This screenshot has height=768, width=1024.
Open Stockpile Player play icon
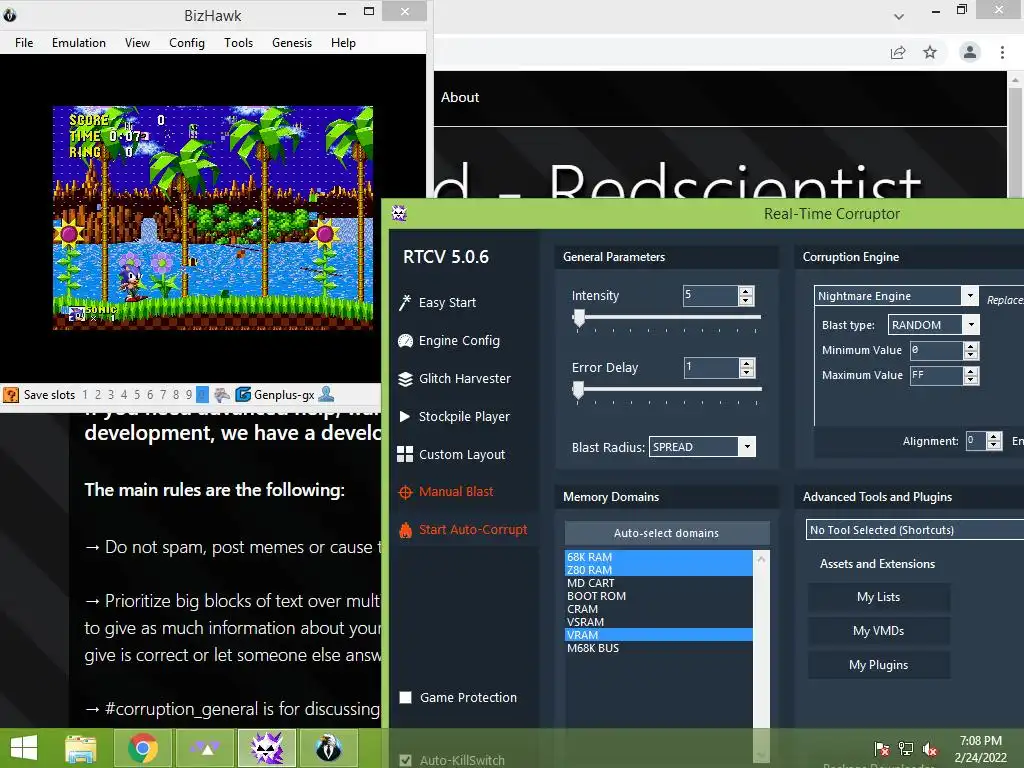point(405,417)
